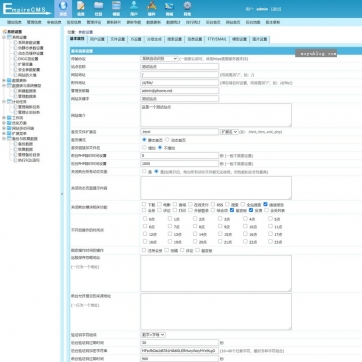Open the 传输协议 protocol dropdown
Viewport: 362px width, 362px height.
click(159, 58)
